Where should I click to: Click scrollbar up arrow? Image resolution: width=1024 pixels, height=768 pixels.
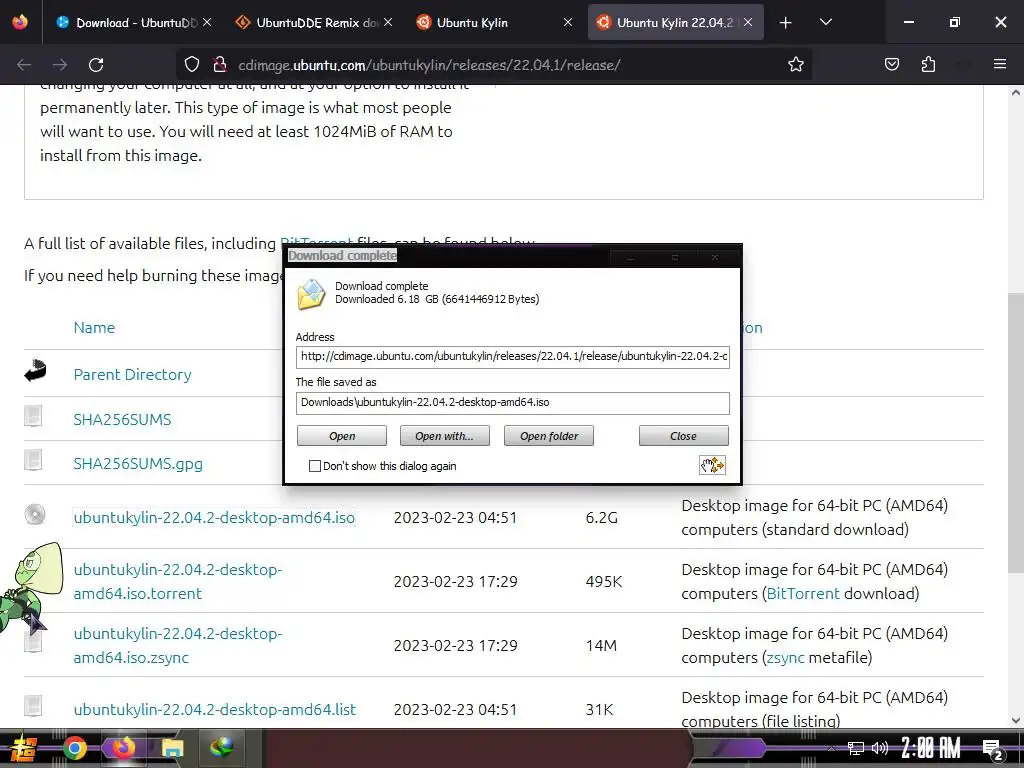(1016, 93)
